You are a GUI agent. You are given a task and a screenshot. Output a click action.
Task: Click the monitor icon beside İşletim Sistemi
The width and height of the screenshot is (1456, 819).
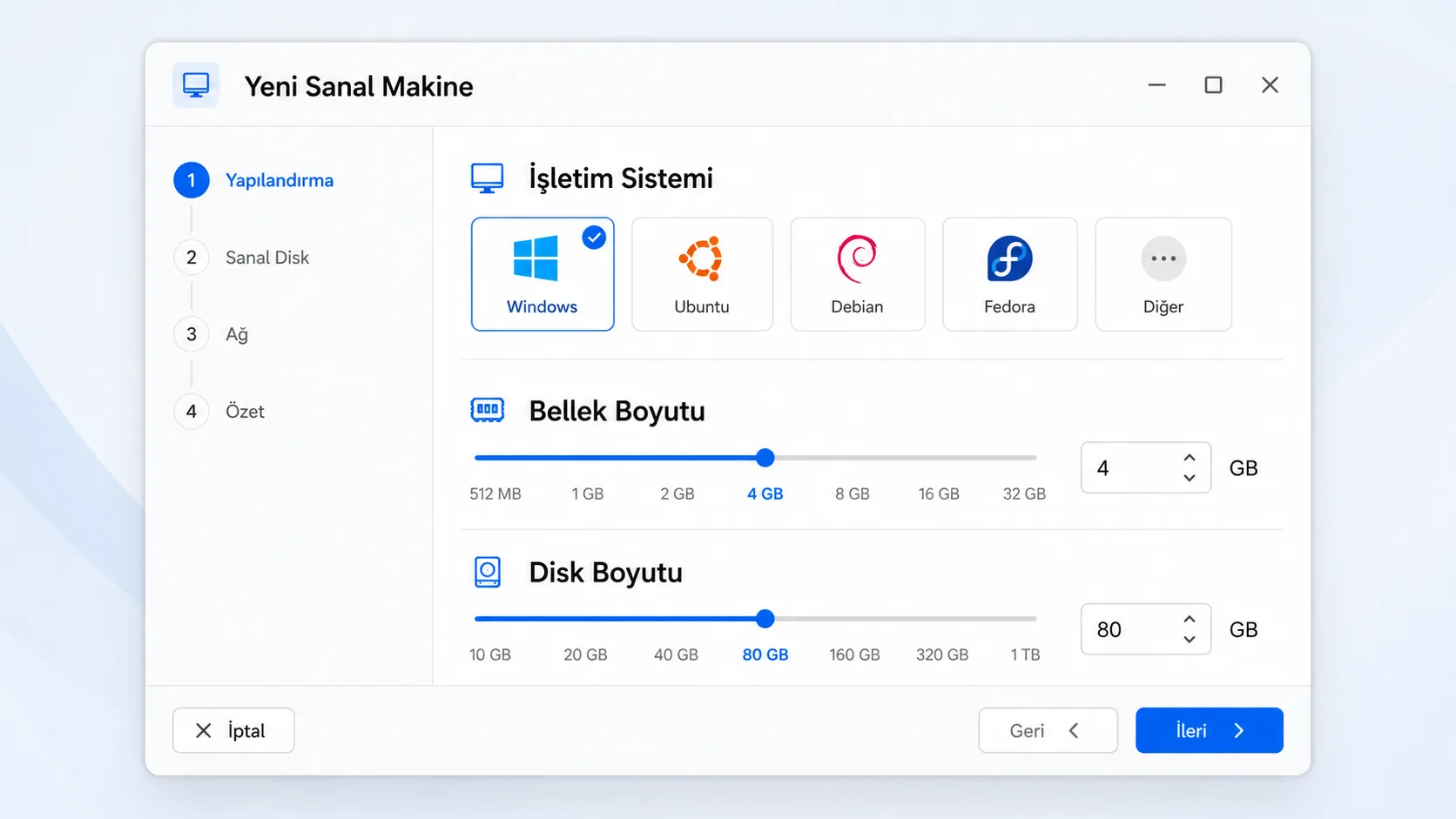pos(488,178)
